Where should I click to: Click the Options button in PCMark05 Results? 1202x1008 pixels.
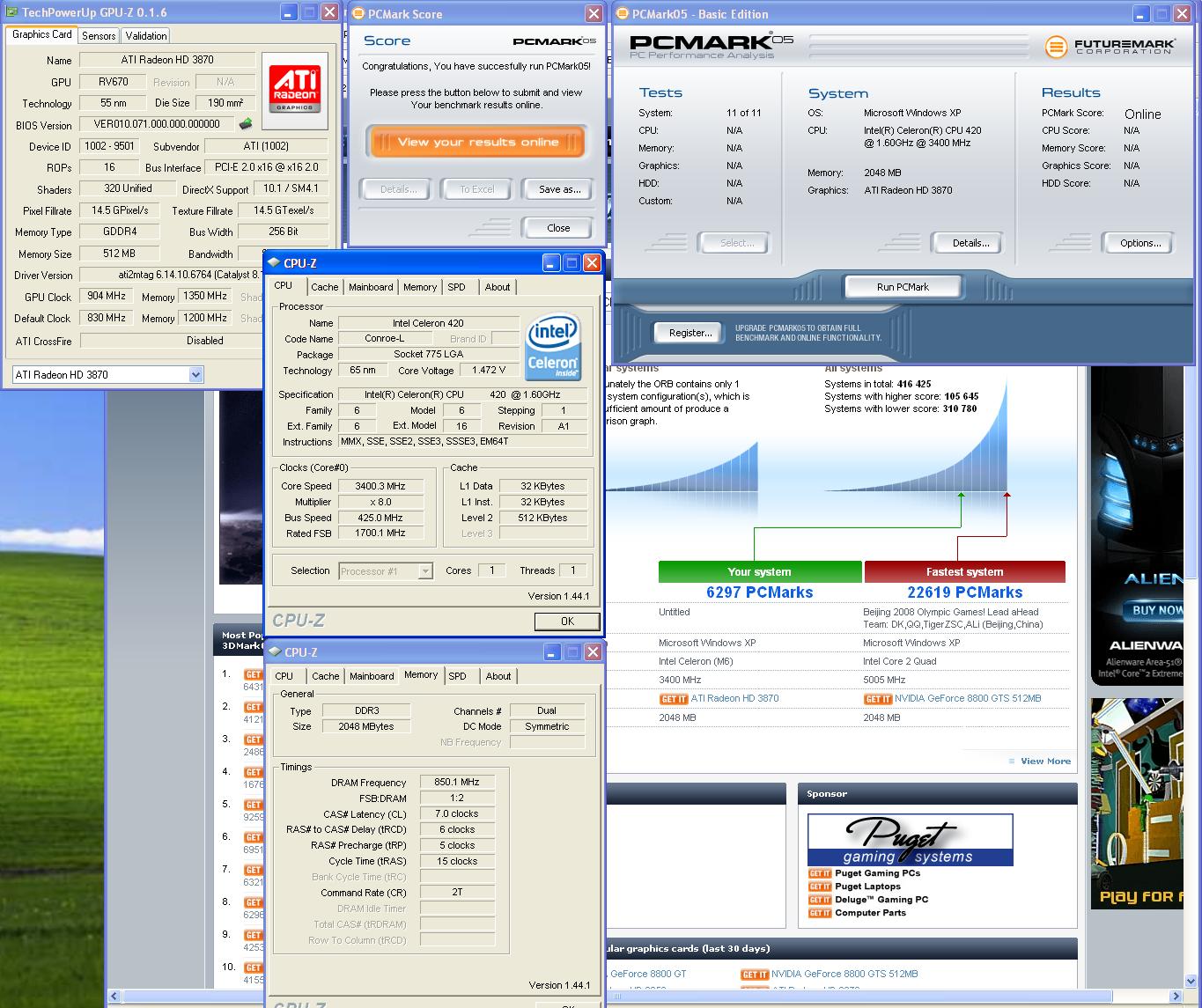(1140, 243)
